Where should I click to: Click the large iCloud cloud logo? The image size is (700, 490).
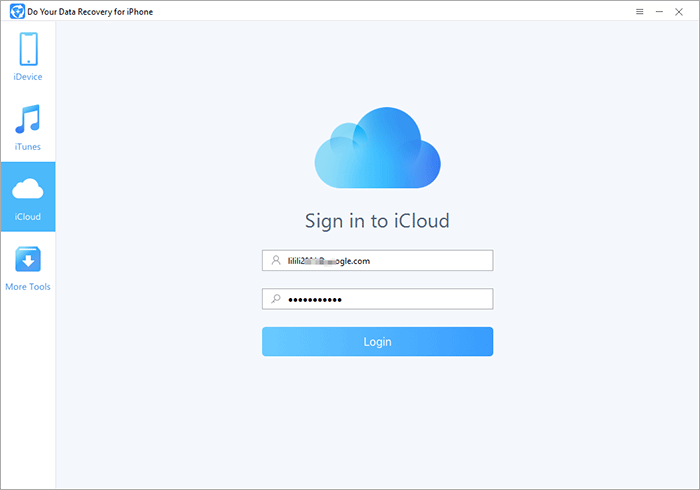pyautogui.click(x=378, y=148)
